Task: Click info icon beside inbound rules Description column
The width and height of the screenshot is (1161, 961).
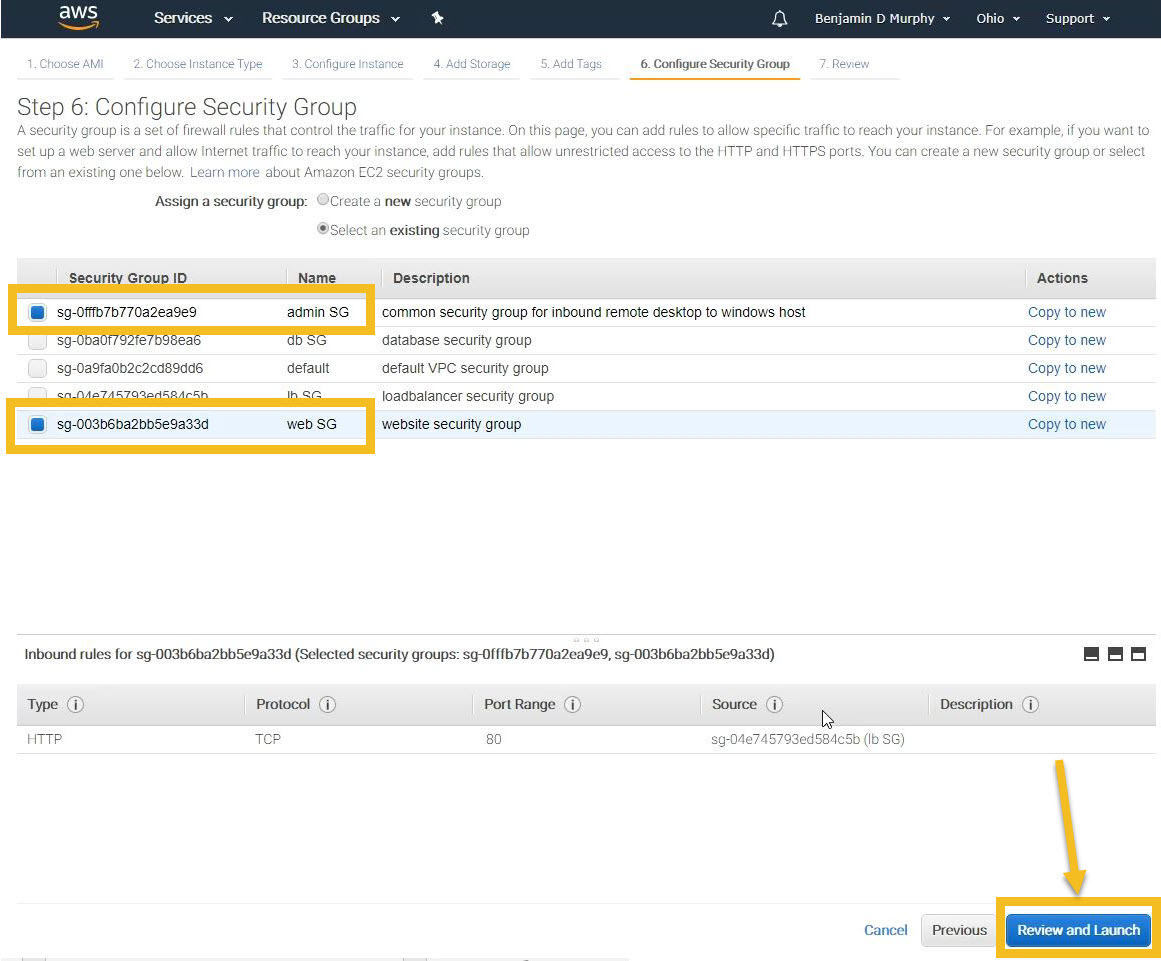Action: coord(1030,704)
